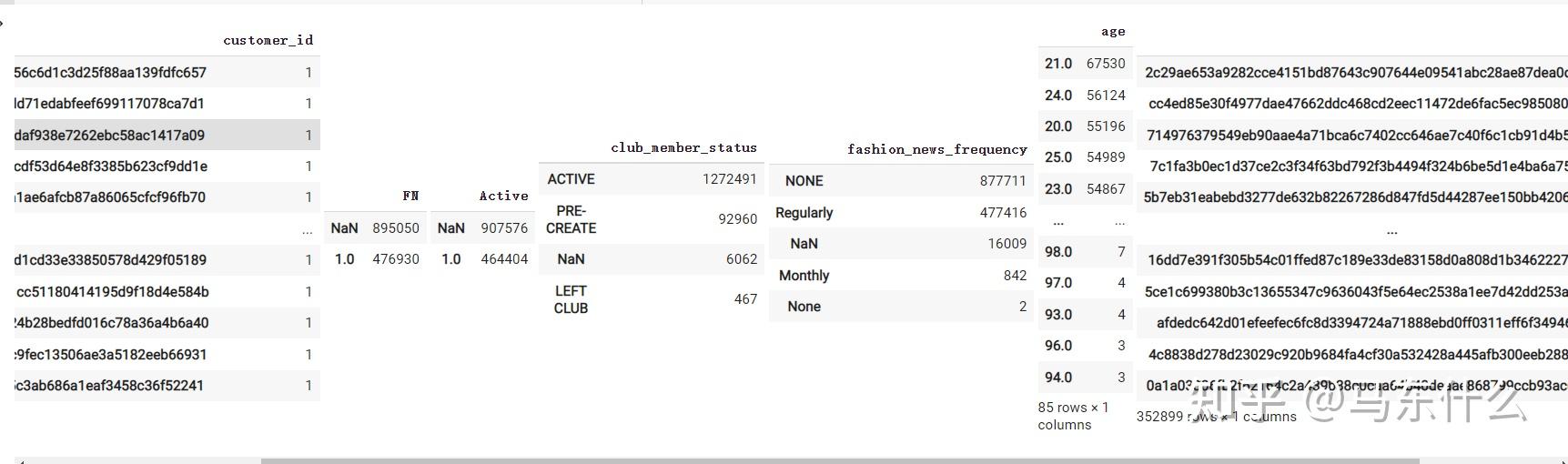
Task: Click the horizontal scrollbar thumb
Action: point(837,460)
